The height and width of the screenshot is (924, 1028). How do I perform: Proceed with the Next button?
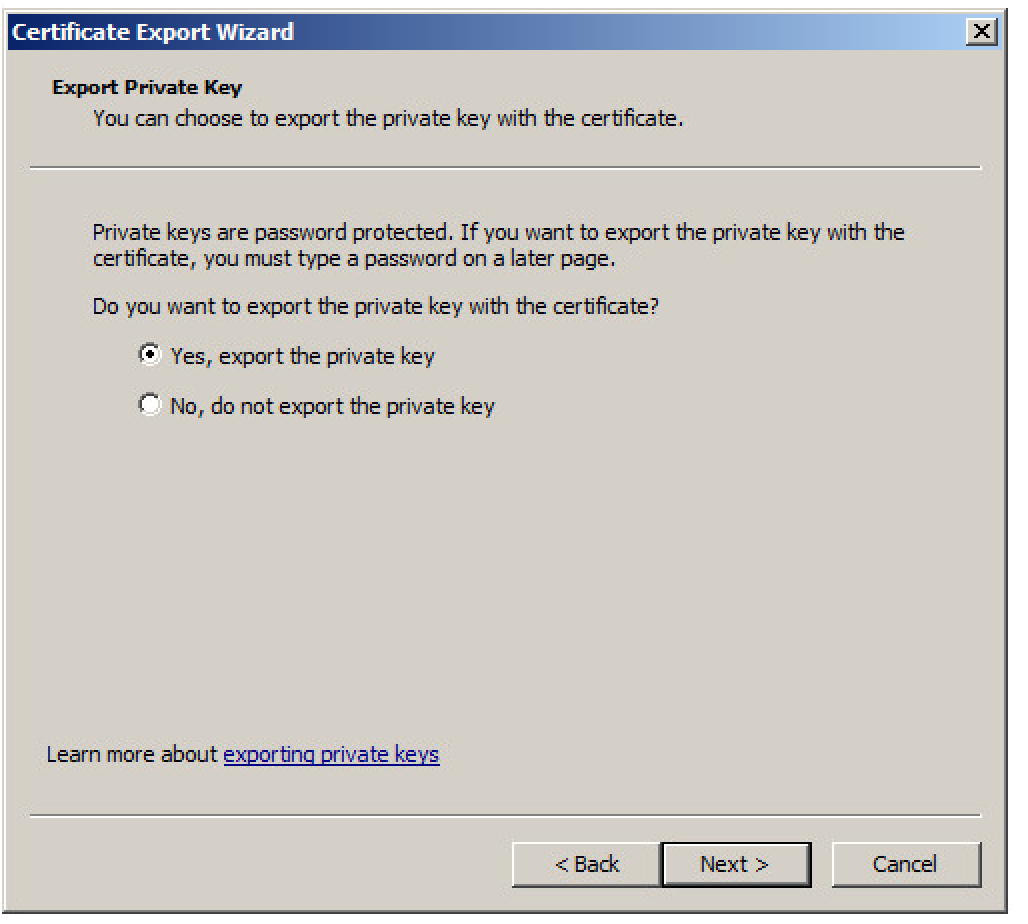[x=735, y=864]
